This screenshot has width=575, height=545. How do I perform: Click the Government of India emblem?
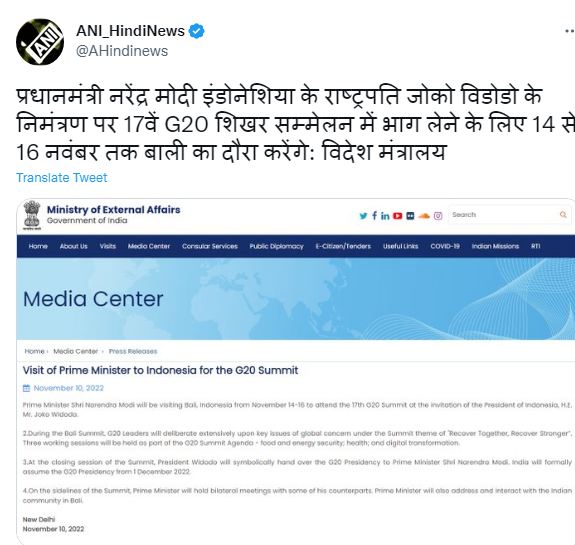pyautogui.click(x=32, y=215)
